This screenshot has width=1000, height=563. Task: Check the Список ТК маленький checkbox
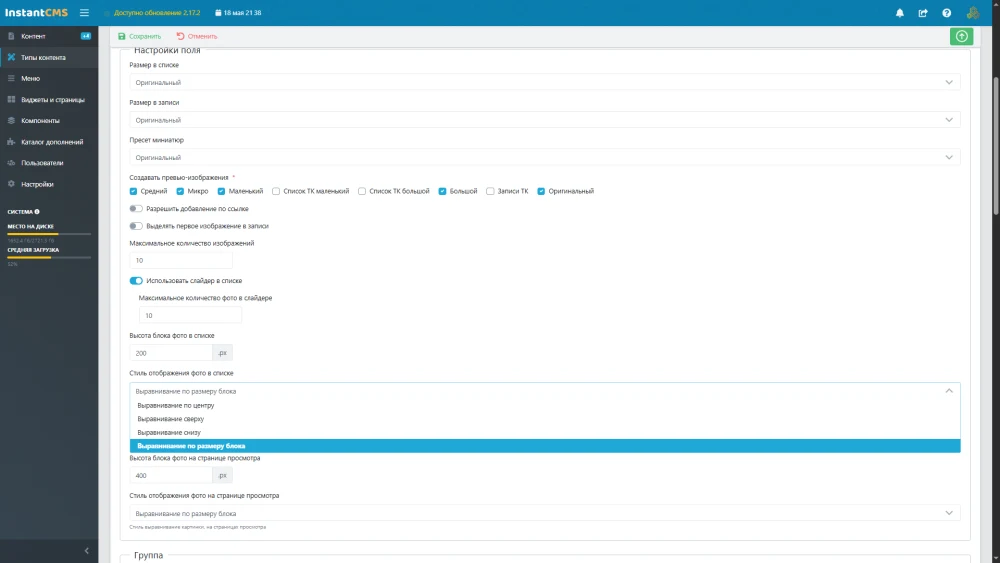click(276, 191)
